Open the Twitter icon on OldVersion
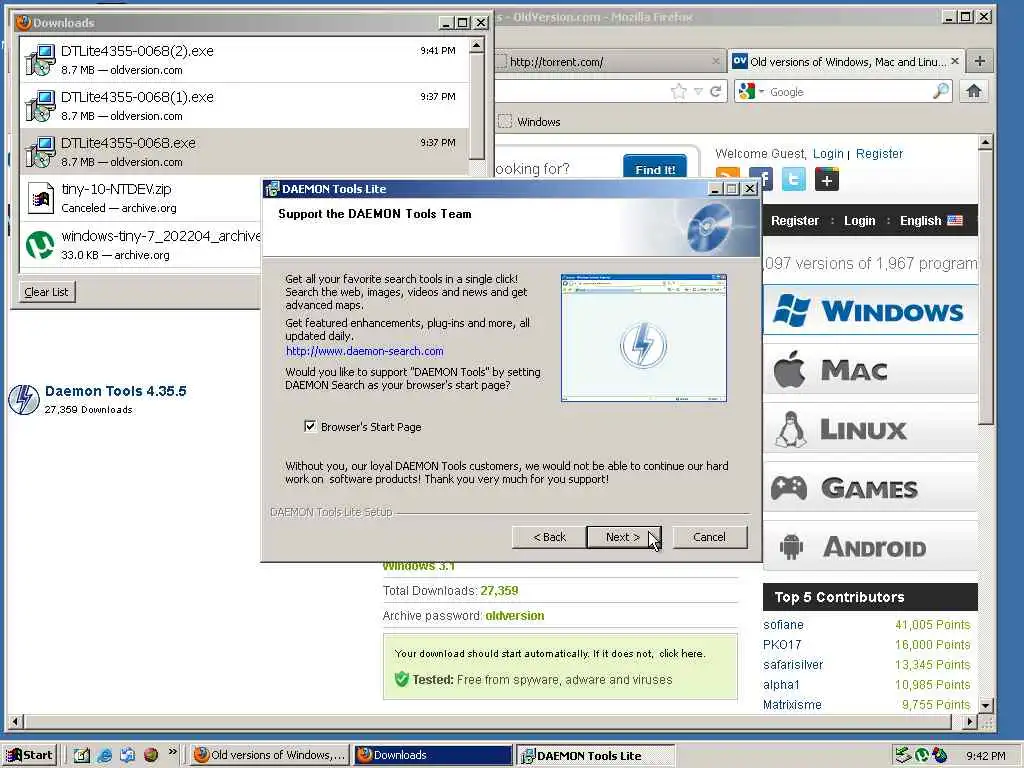Screen dimensions: 1024x768 [x=794, y=179]
